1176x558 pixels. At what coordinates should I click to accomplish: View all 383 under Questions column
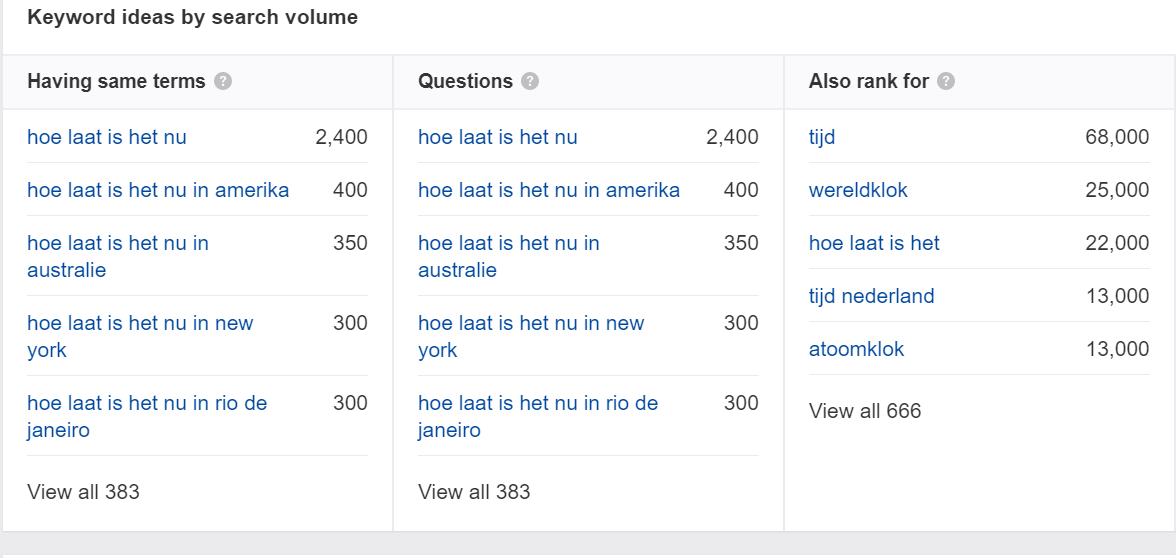[x=474, y=492]
